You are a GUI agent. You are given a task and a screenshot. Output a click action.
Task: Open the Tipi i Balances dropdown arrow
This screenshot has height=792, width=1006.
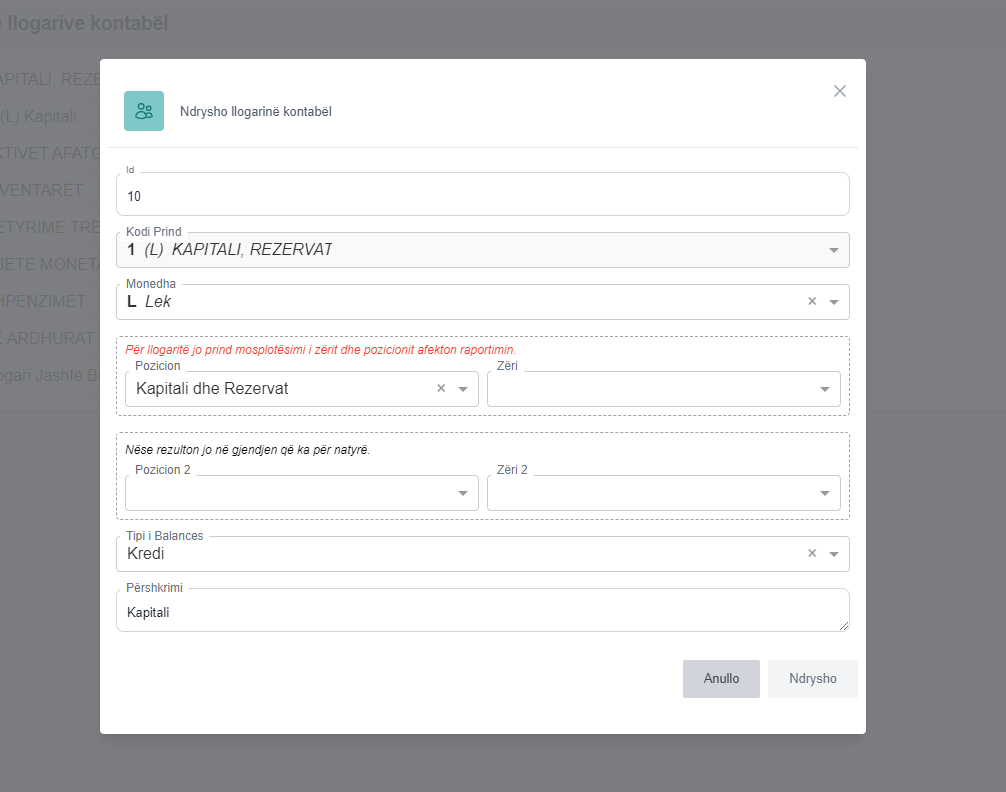pos(834,554)
